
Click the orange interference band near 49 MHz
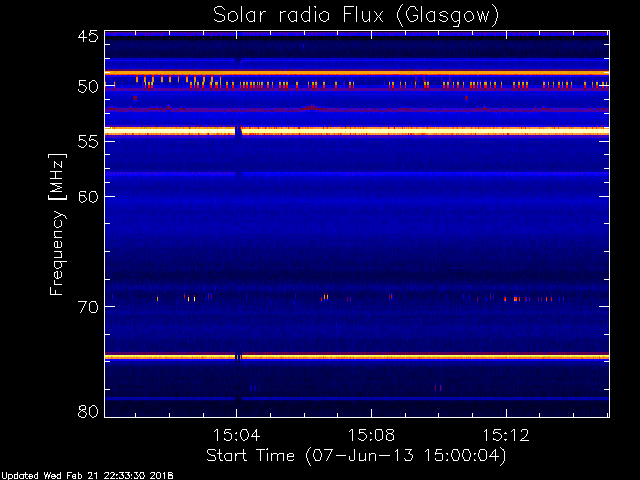pos(357,73)
